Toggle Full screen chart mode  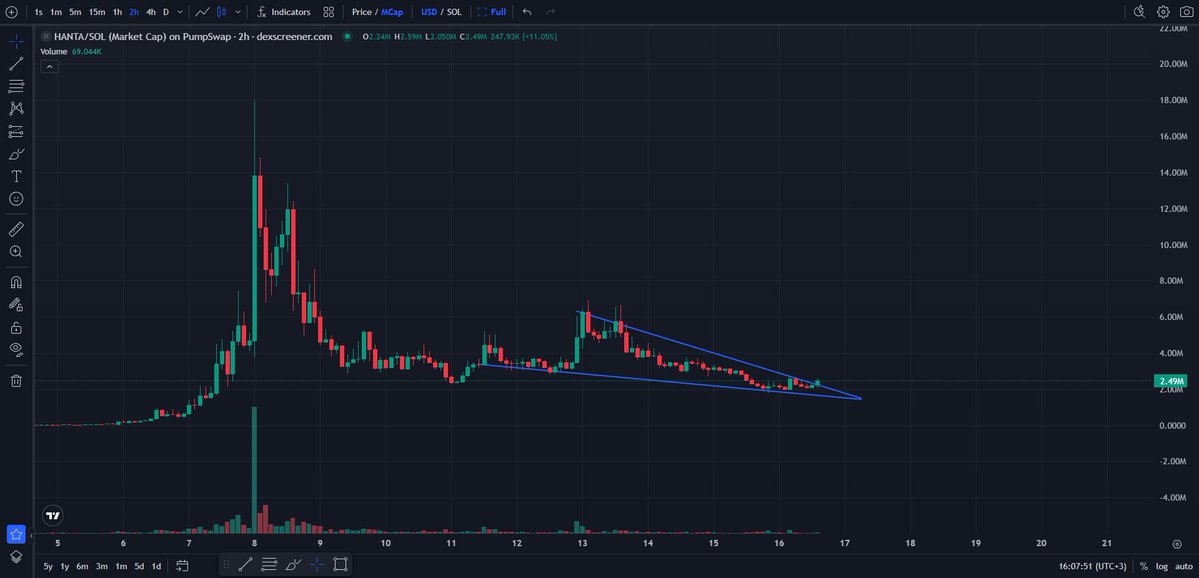491,12
